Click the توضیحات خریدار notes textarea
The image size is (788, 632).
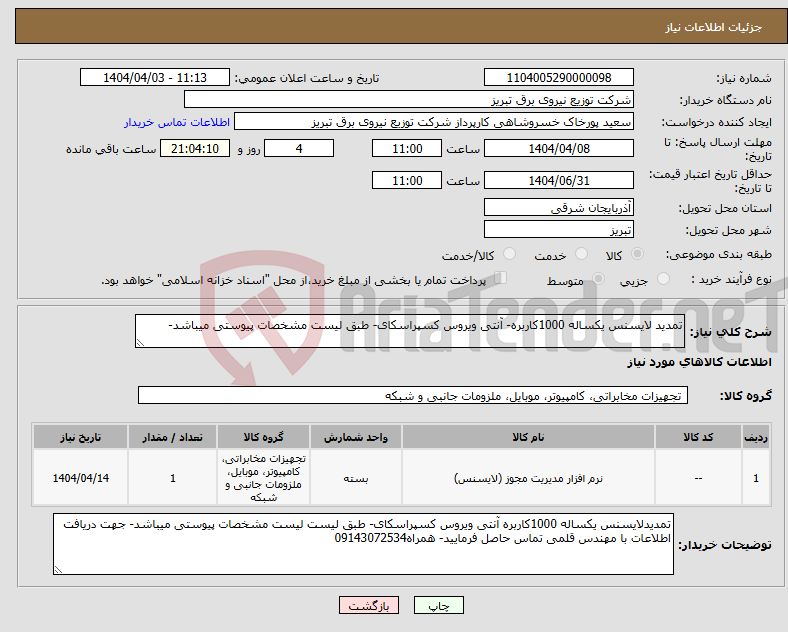coord(363,544)
